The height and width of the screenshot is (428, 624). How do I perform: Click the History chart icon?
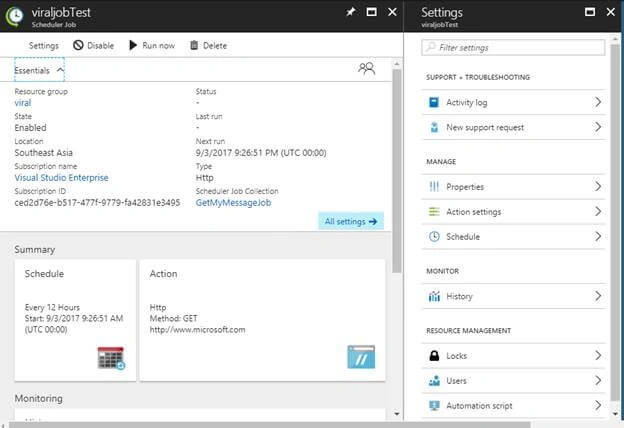434,296
